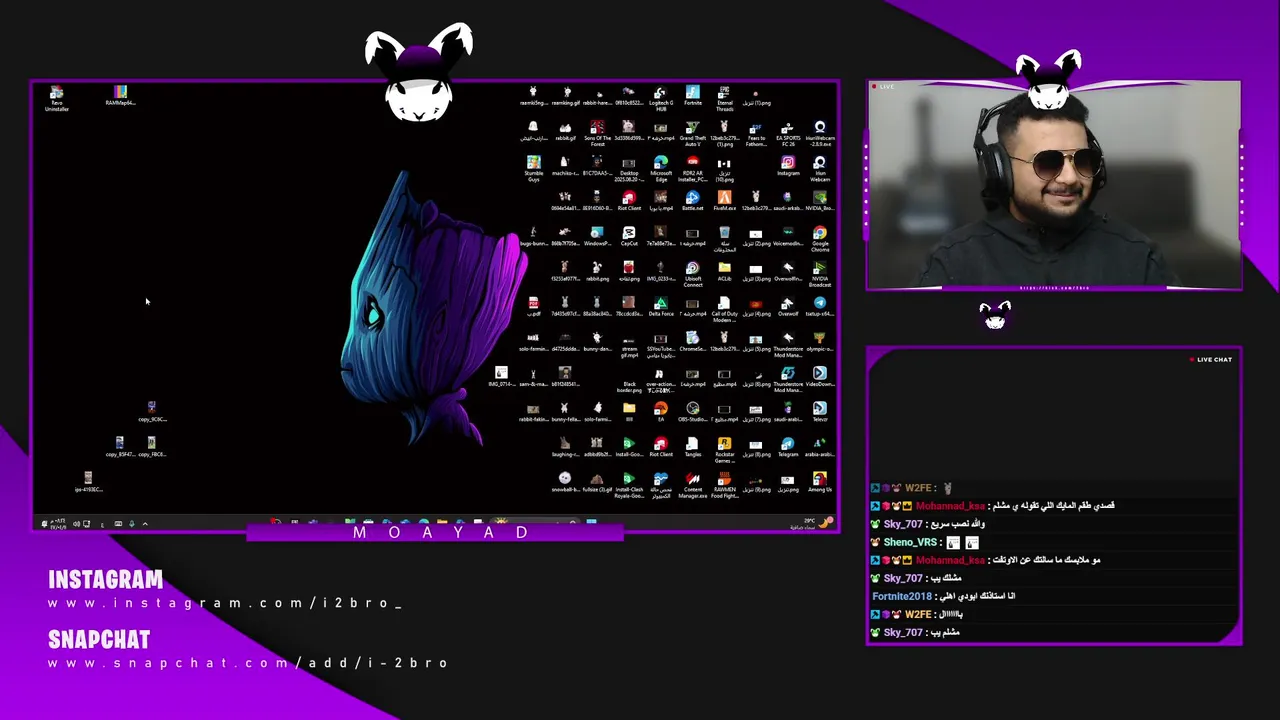Launch the Delta Force shortcut

tap(660, 306)
